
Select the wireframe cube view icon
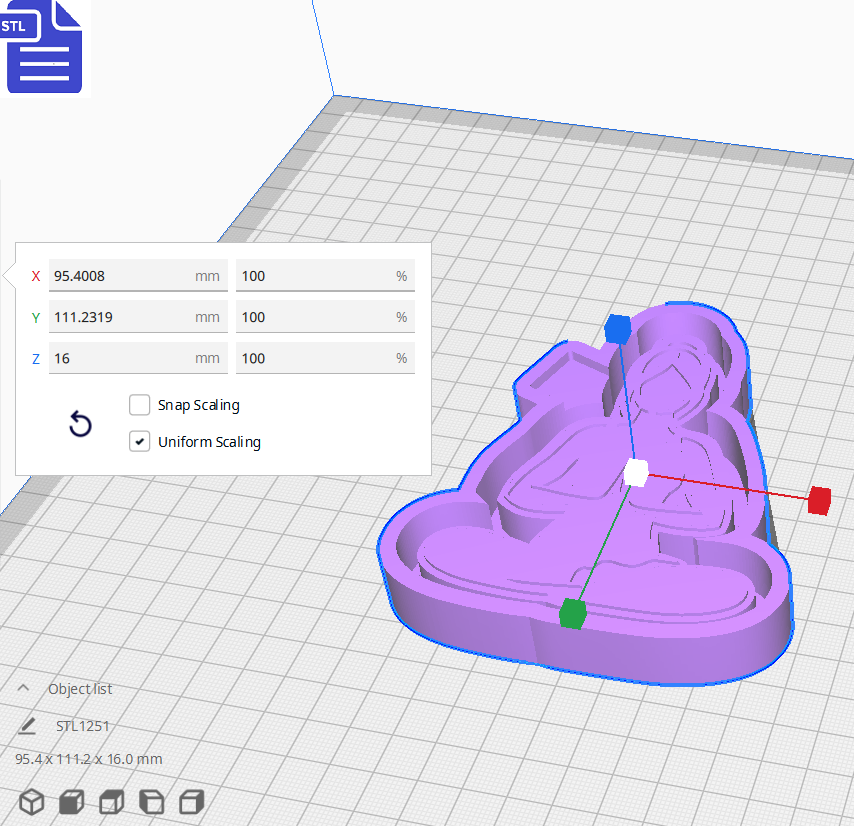click(30, 801)
